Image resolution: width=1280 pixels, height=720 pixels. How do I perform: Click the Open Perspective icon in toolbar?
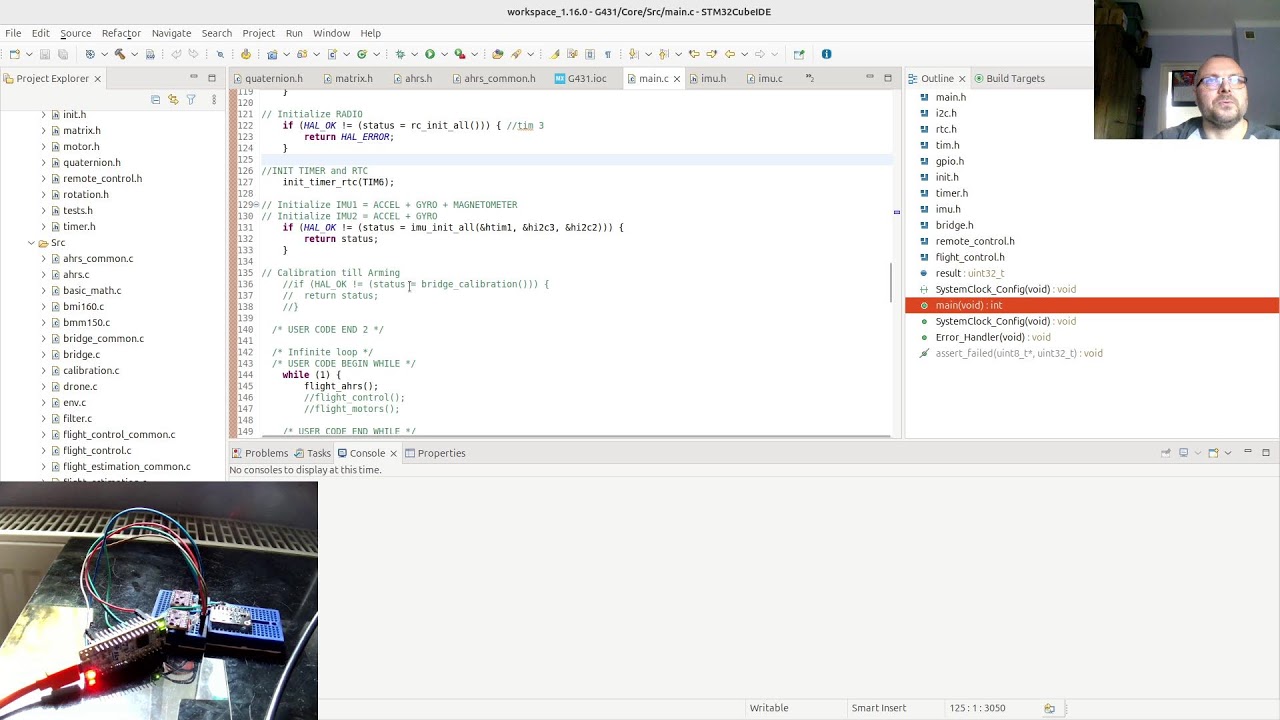(798, 54)
